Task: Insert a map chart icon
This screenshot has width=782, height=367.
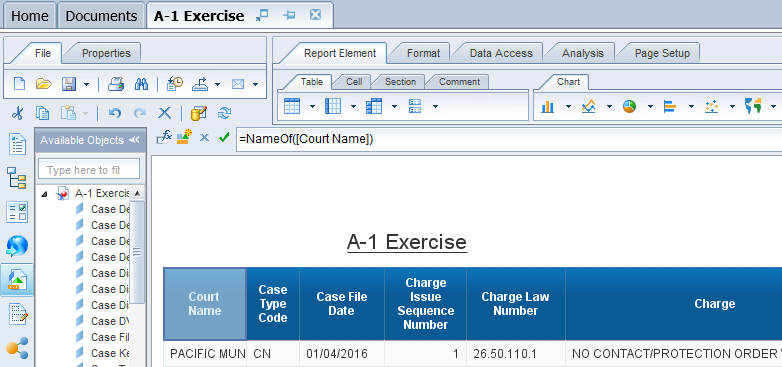Action: [753, 106]
